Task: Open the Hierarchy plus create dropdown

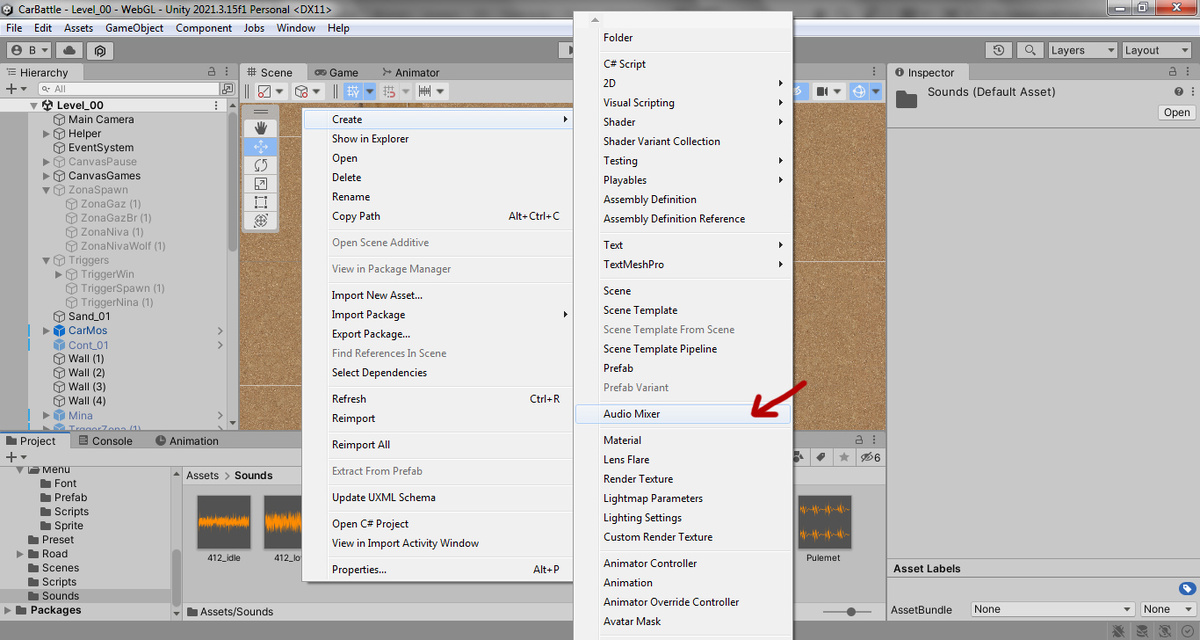Action: click(15, 89)
